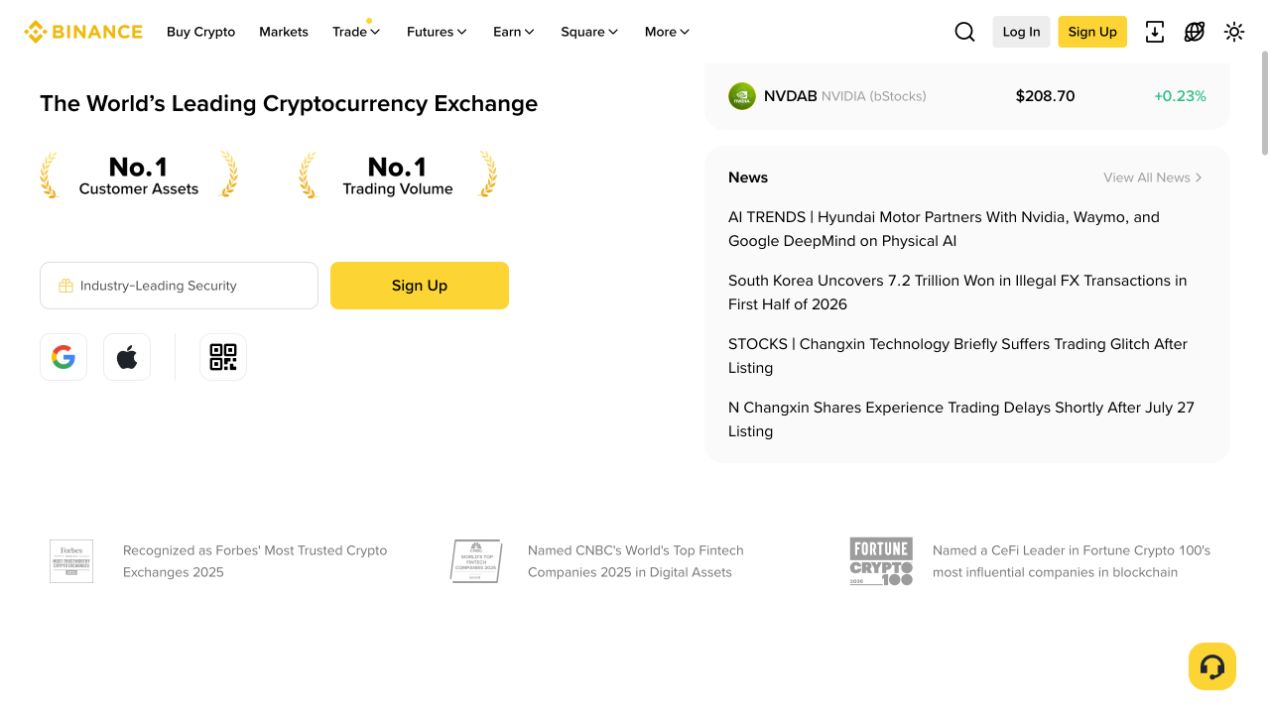Expand the Trade menu
Image resolution: width=1270 pixels, height=714 pixels.
coord(356,32)
